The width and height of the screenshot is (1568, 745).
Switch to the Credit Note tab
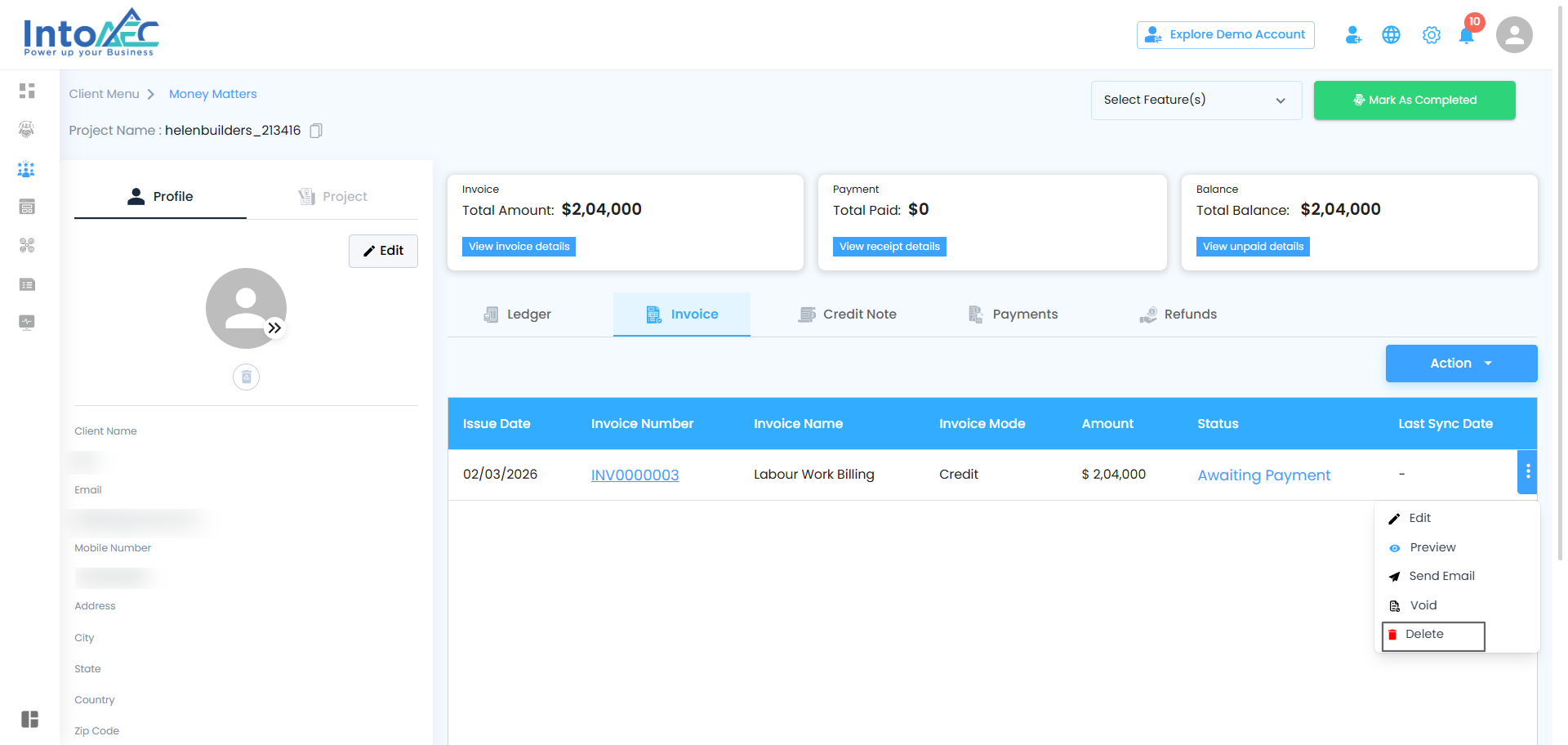pos(848,315)
